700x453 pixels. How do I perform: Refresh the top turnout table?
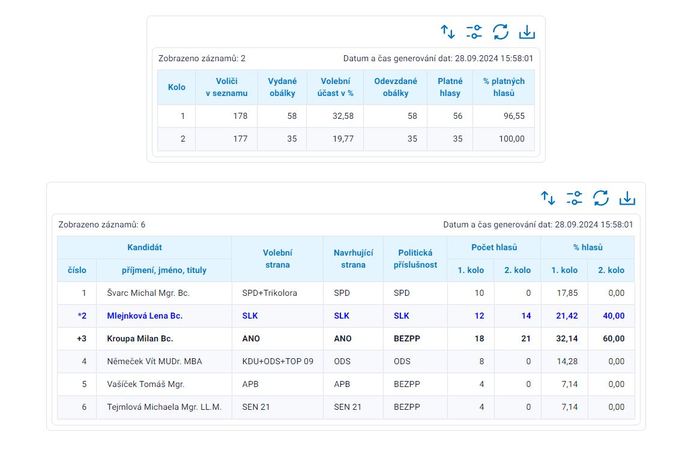click(501, 32)
